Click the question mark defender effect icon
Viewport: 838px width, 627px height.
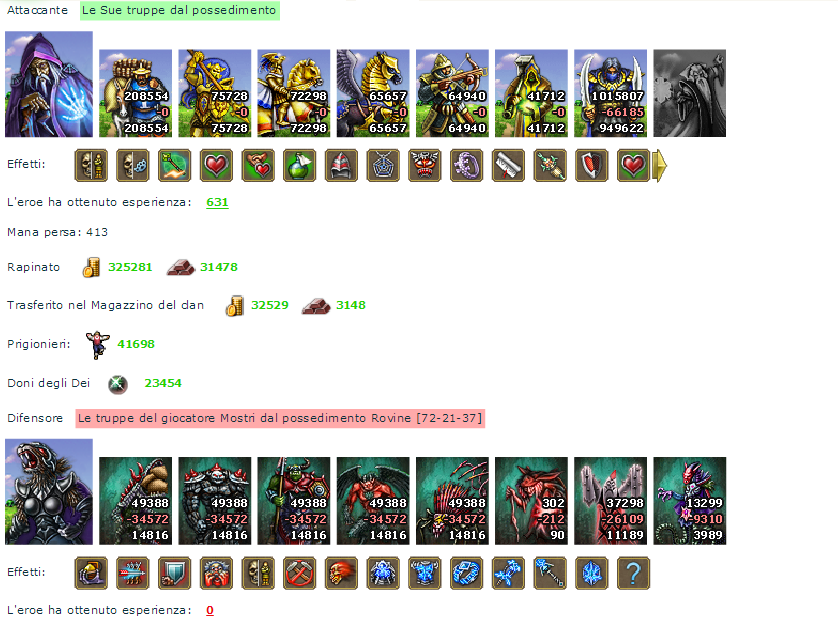633,573
